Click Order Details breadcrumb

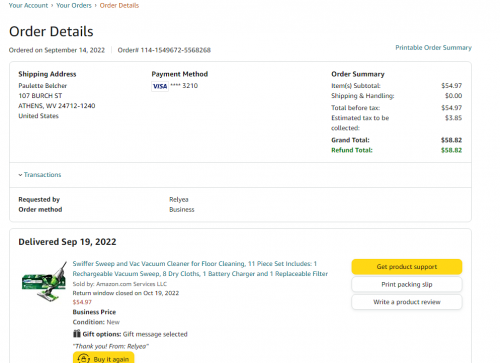pyautogui.click(x=119, y=5)
